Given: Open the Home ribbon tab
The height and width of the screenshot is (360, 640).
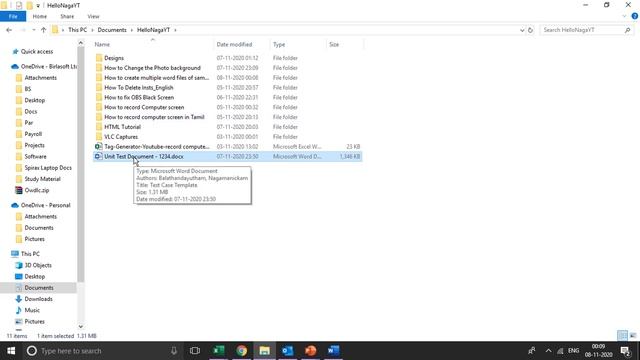Looking at the screenshot, I should tap(40, 16).
